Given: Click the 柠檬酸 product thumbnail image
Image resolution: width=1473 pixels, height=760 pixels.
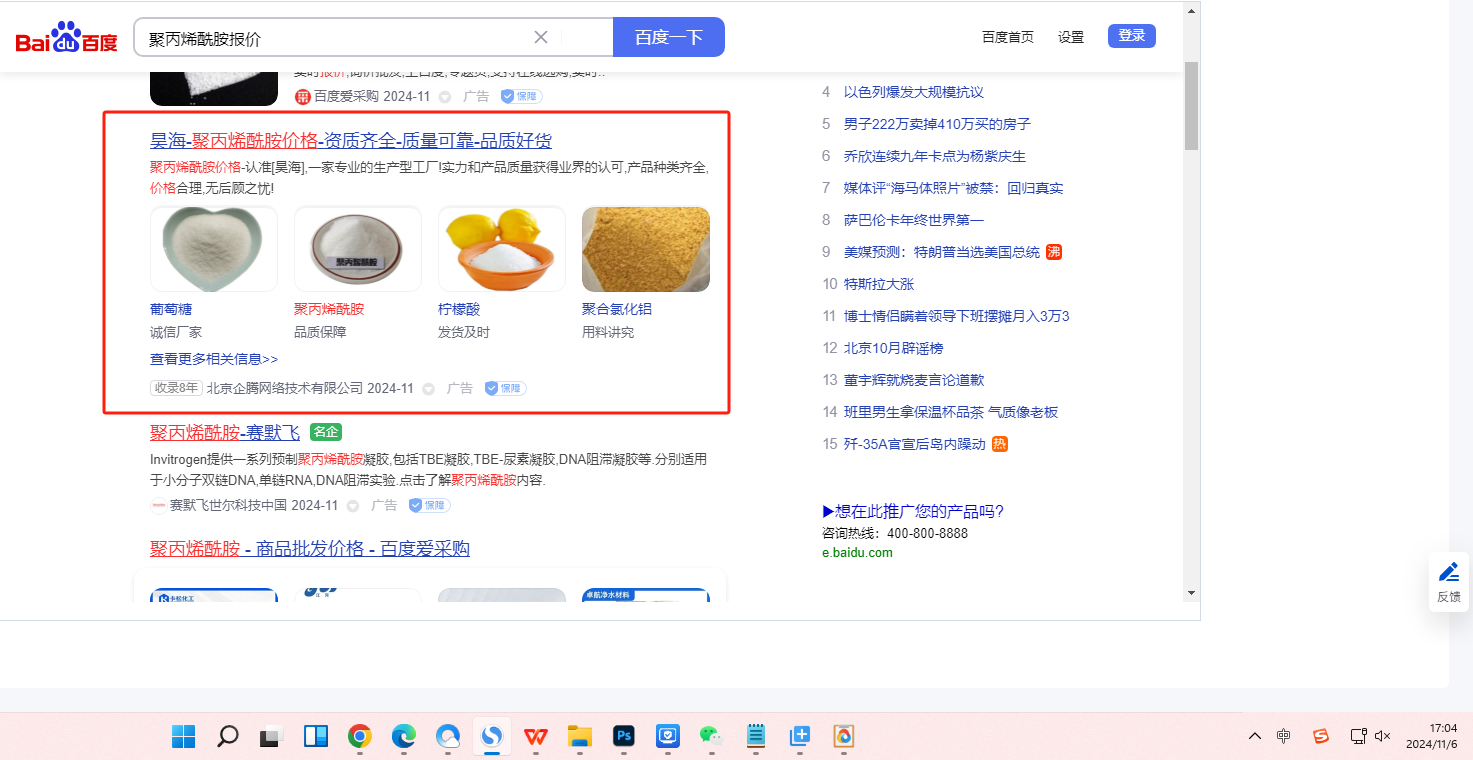Looking at the screenshot, I should pyautogui.click(x=502, y=249).
